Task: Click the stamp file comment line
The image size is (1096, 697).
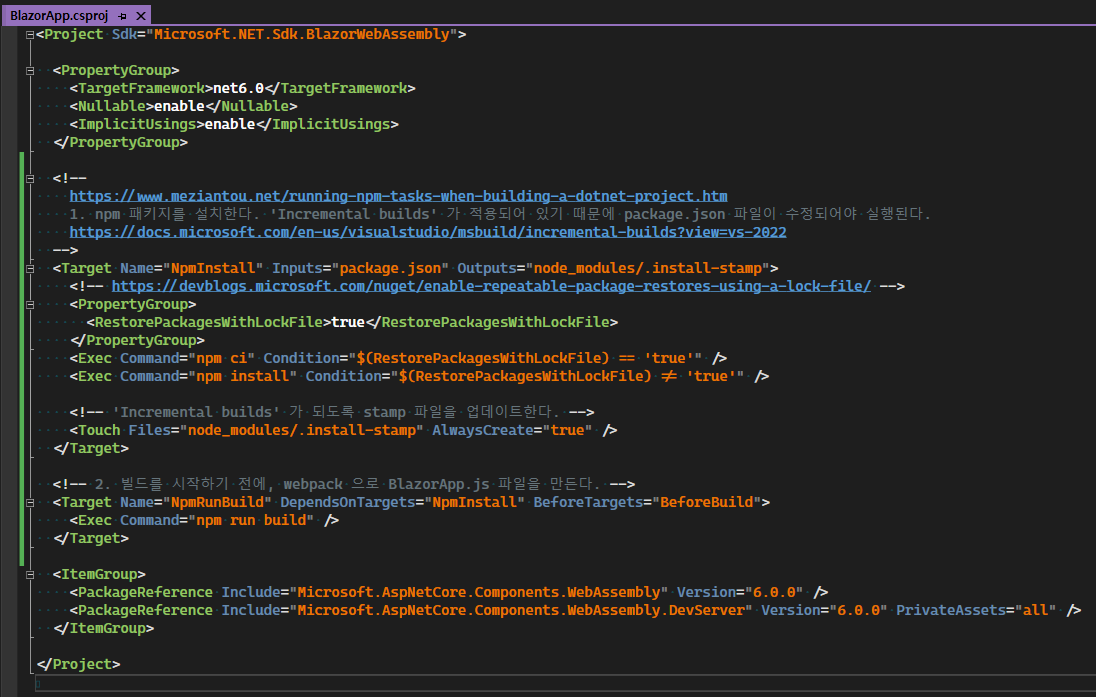Action: [x=332, y=412]
